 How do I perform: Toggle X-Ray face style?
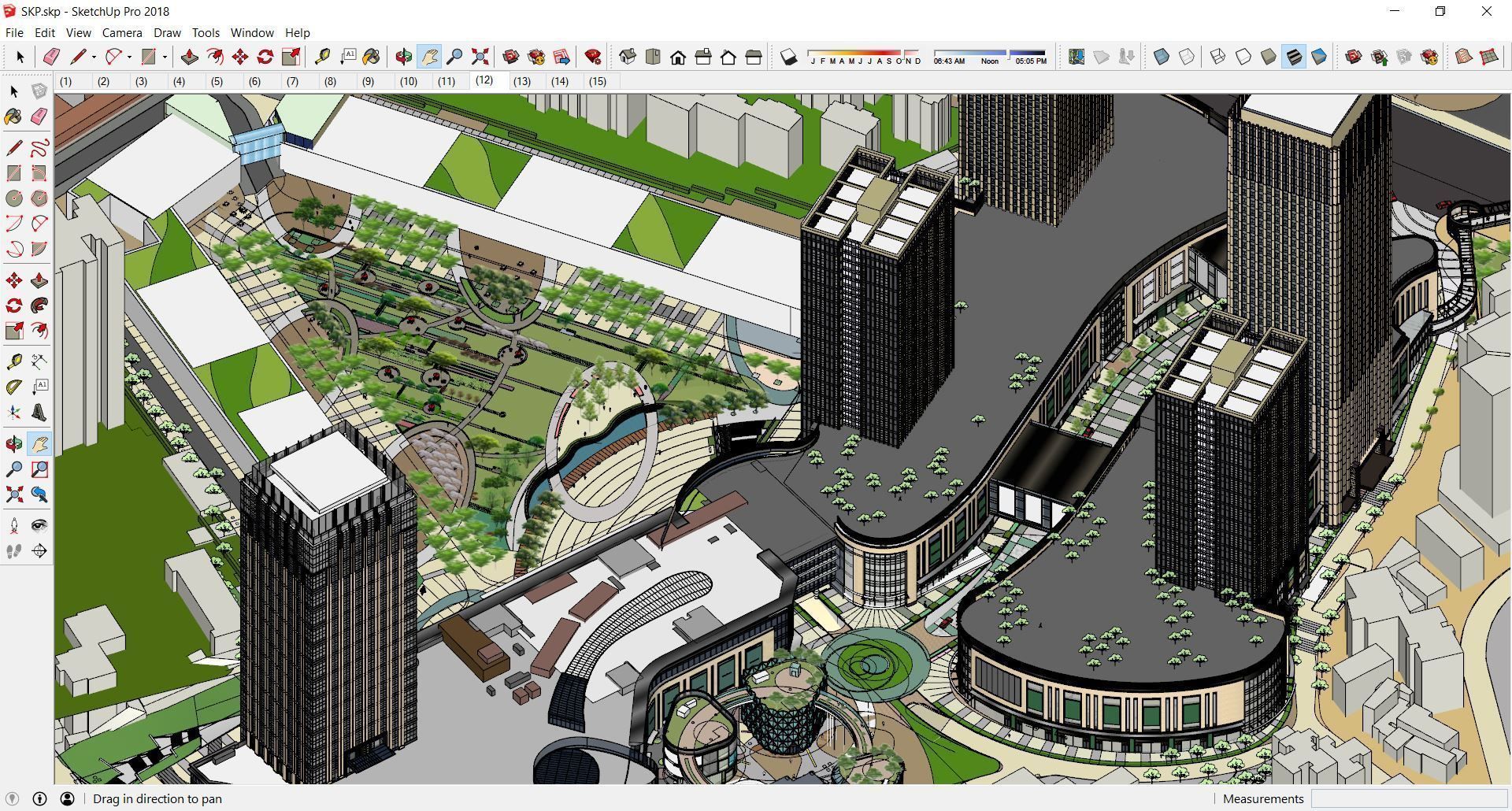click(x=1162, y=57)
